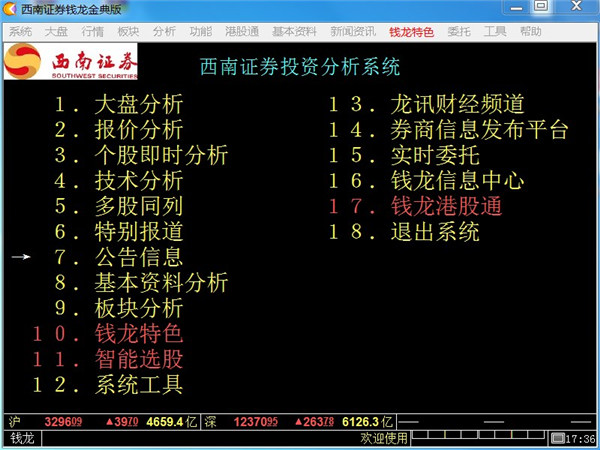The height and width of the screenshot is (450, 600).
Task: Click the Shenzhen turnover 6126.3亿
Action: (367, 422)
